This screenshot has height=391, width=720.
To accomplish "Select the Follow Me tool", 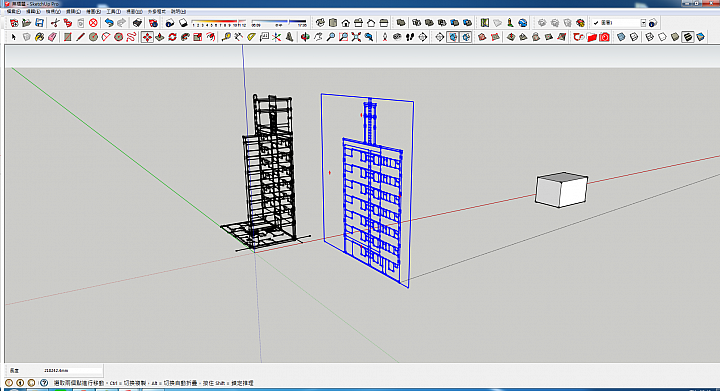I will point(185,37).
